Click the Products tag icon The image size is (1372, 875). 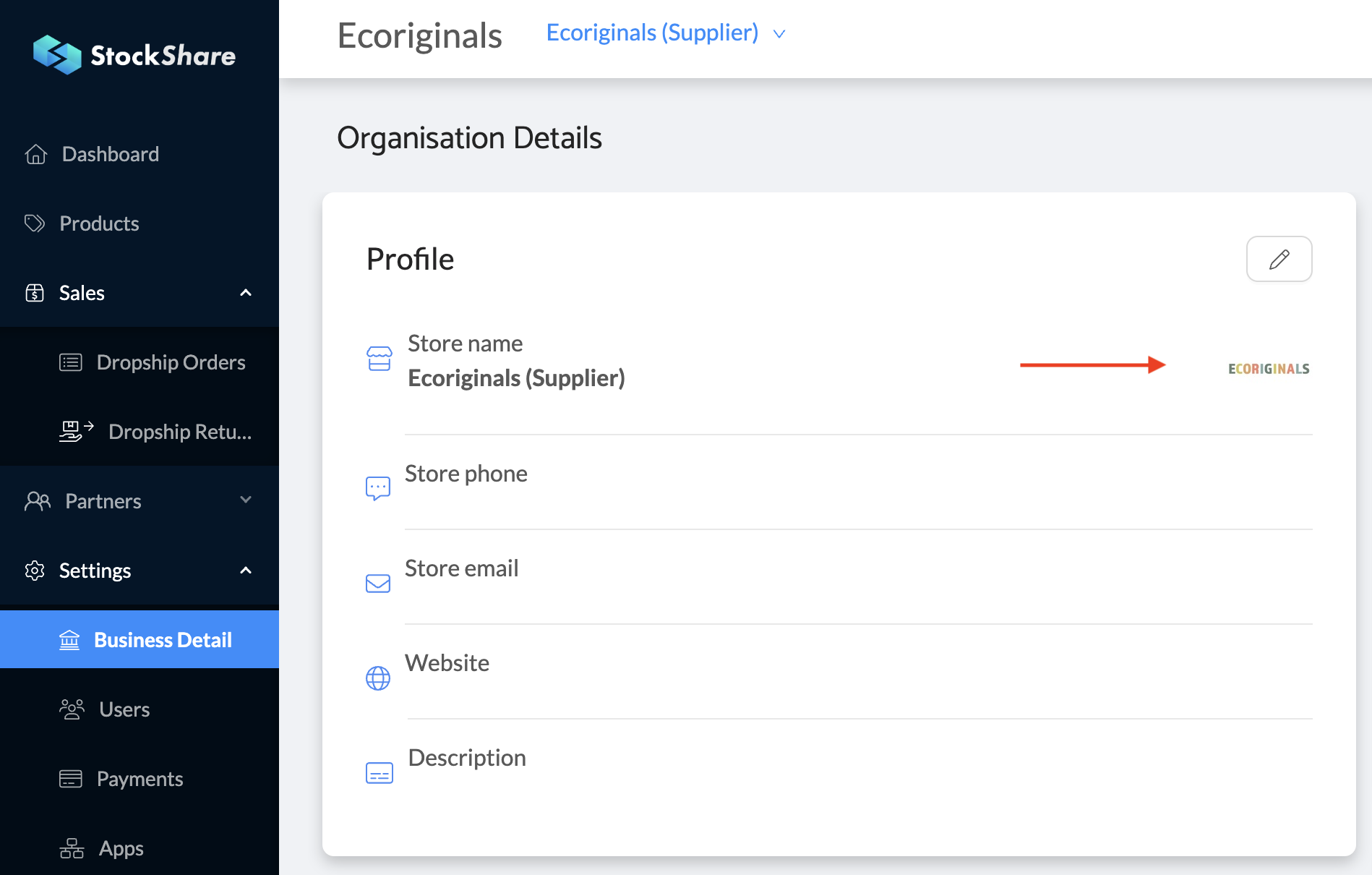pyautogui.click(x=35, y=223)
